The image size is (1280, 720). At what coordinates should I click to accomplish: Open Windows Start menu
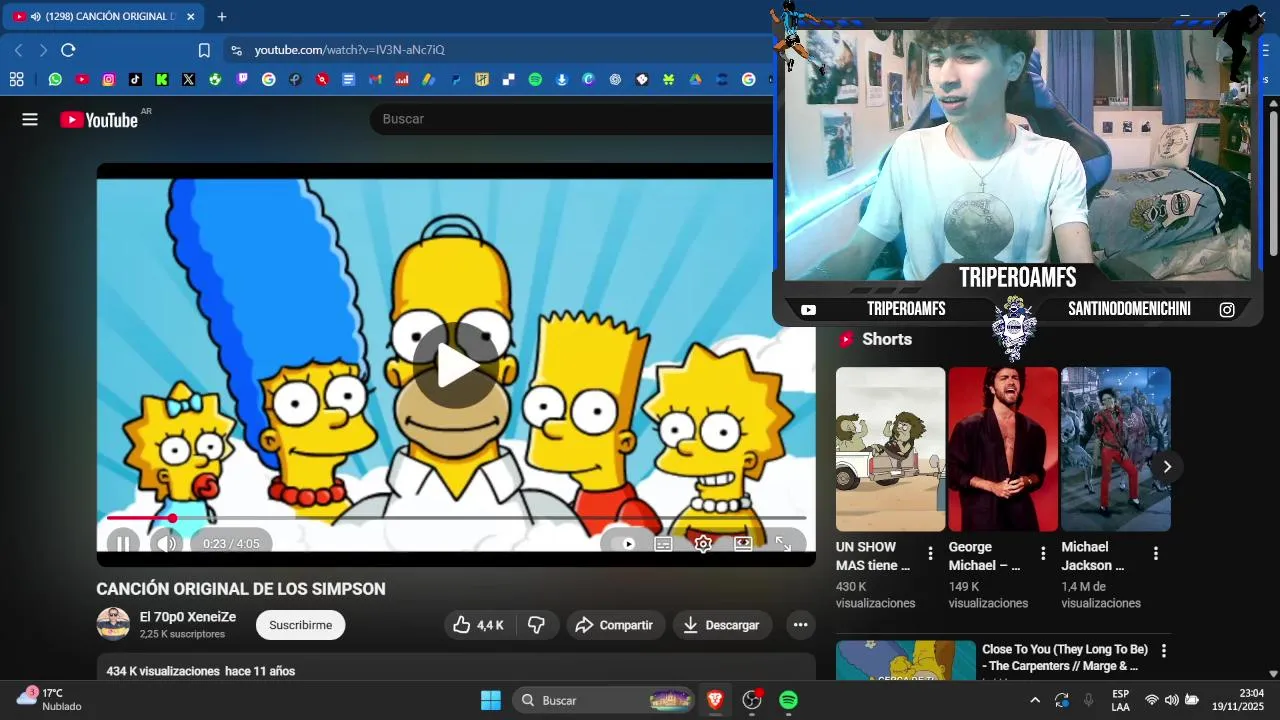(x=491, y=700)
